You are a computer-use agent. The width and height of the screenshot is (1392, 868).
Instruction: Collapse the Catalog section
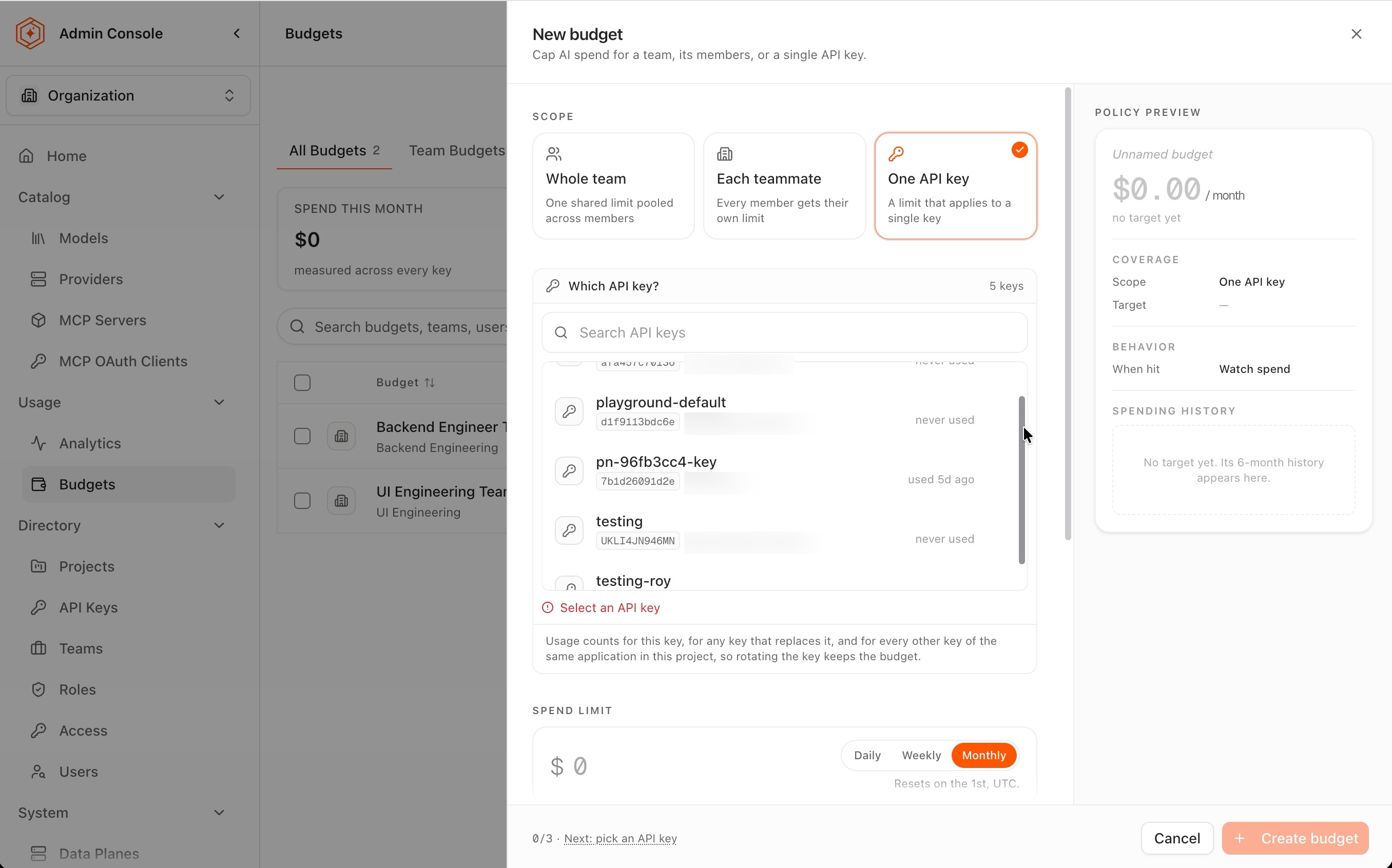pyautogui.click(x=219, y=197)
